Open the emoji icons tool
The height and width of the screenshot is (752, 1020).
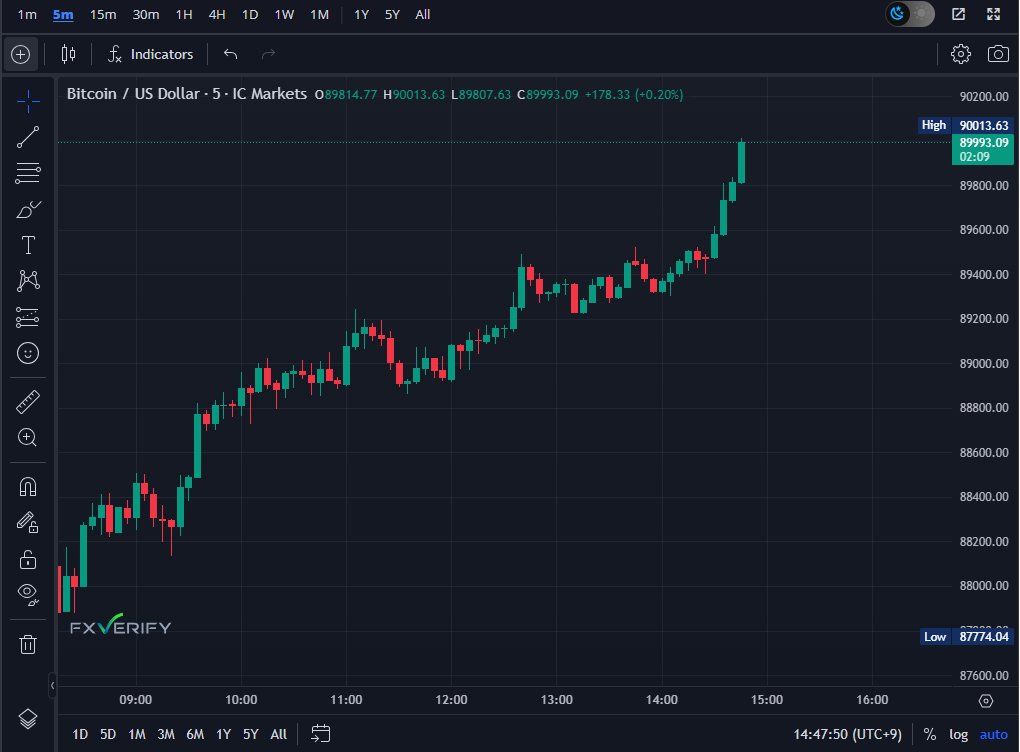tap(28, 353)
